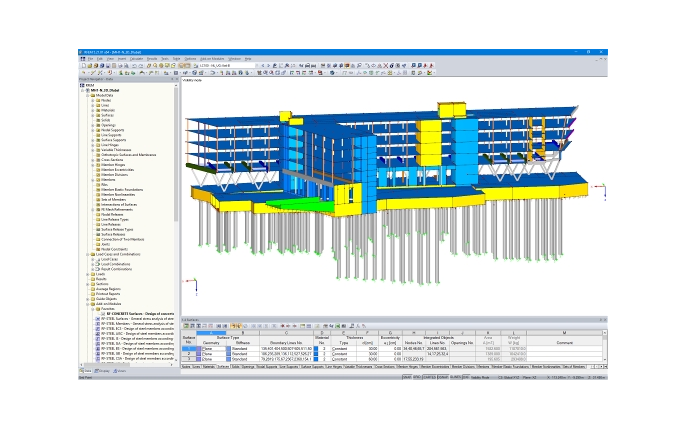The height and width of the screenshot is (429, 686).
Task: Close the Project Navigator panel
Action: pyautogui.click(x=177, y=79)
